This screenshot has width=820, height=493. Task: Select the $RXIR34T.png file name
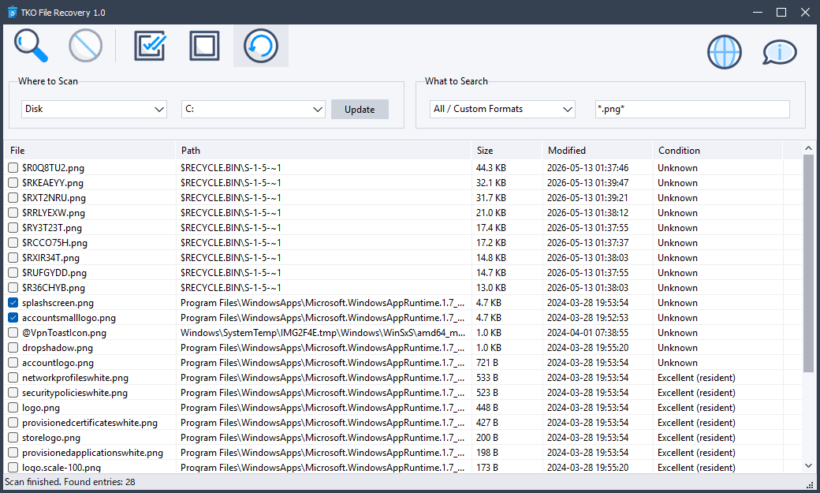click(51, 258)
